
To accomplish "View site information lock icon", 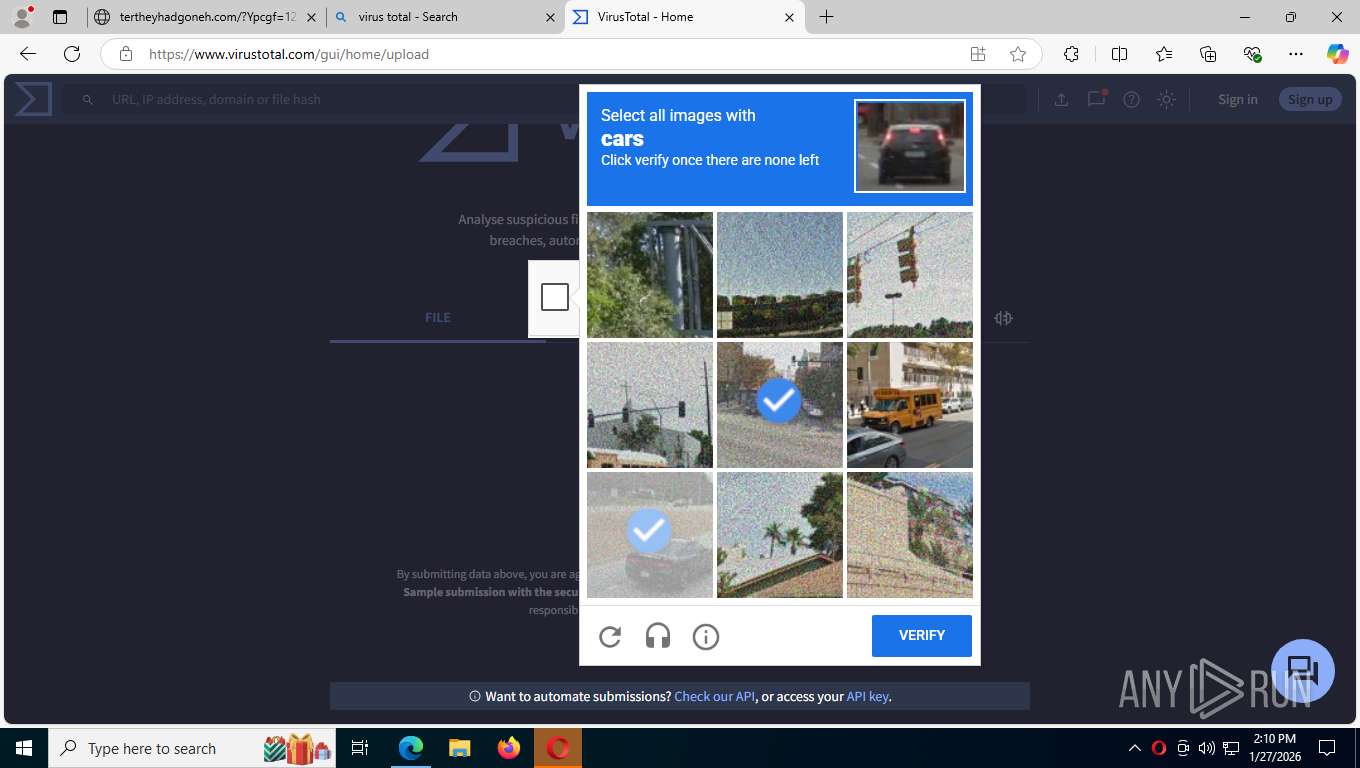I will (x=125, y=54).
